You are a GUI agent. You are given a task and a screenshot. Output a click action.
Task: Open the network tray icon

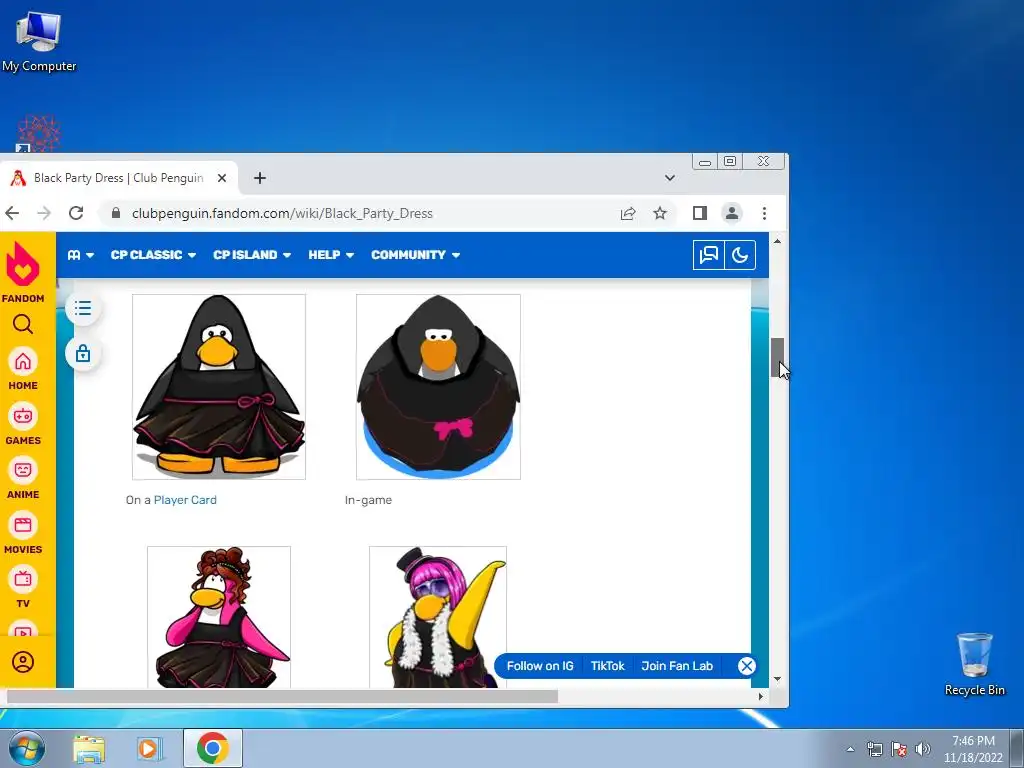[x=874, y=749]
